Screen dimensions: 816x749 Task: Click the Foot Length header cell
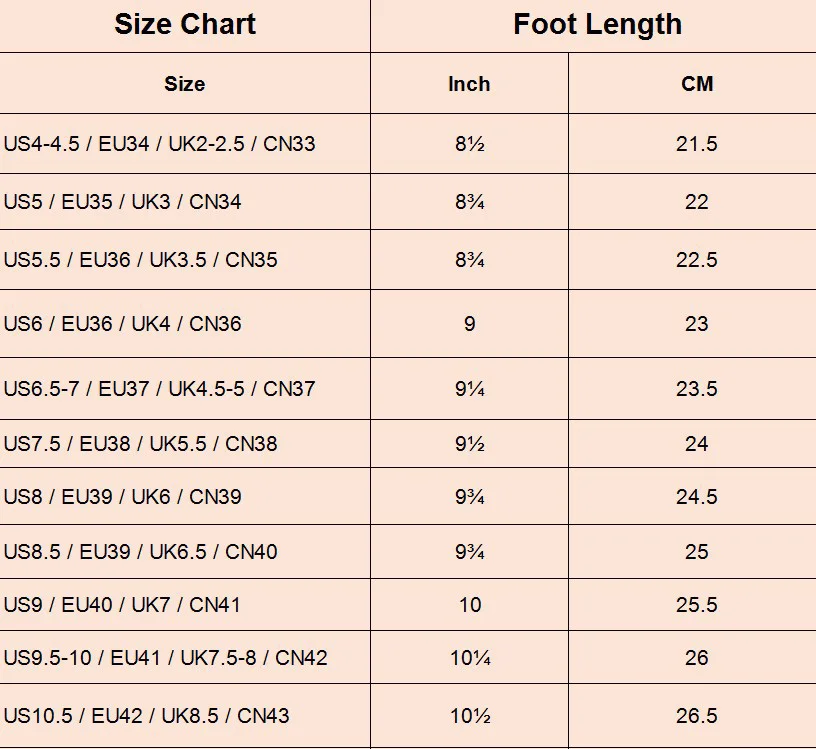click(x=593, y=26)
